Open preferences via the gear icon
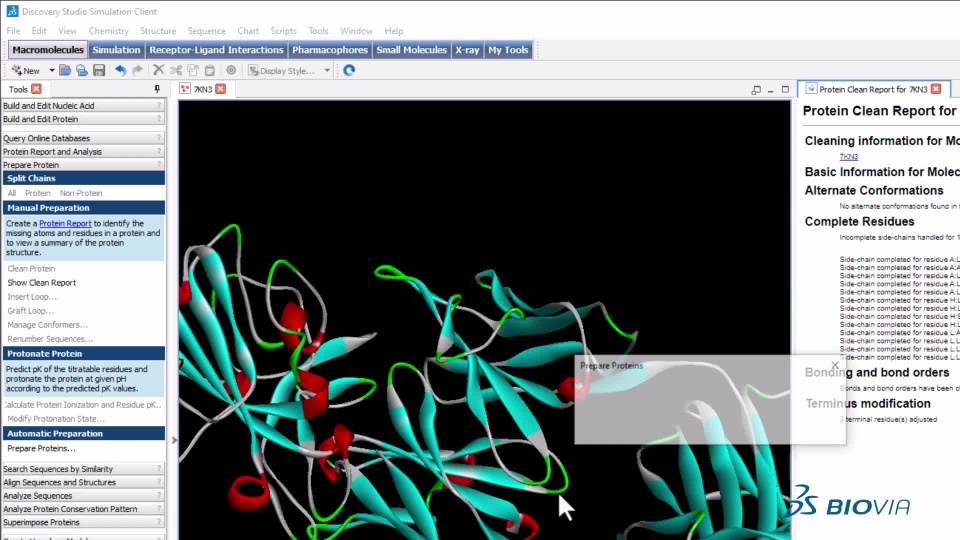 [231, 70]
